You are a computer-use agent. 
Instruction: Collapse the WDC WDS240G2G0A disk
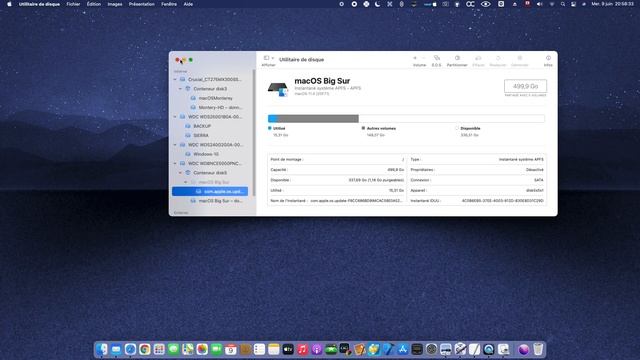click(175, 145)
